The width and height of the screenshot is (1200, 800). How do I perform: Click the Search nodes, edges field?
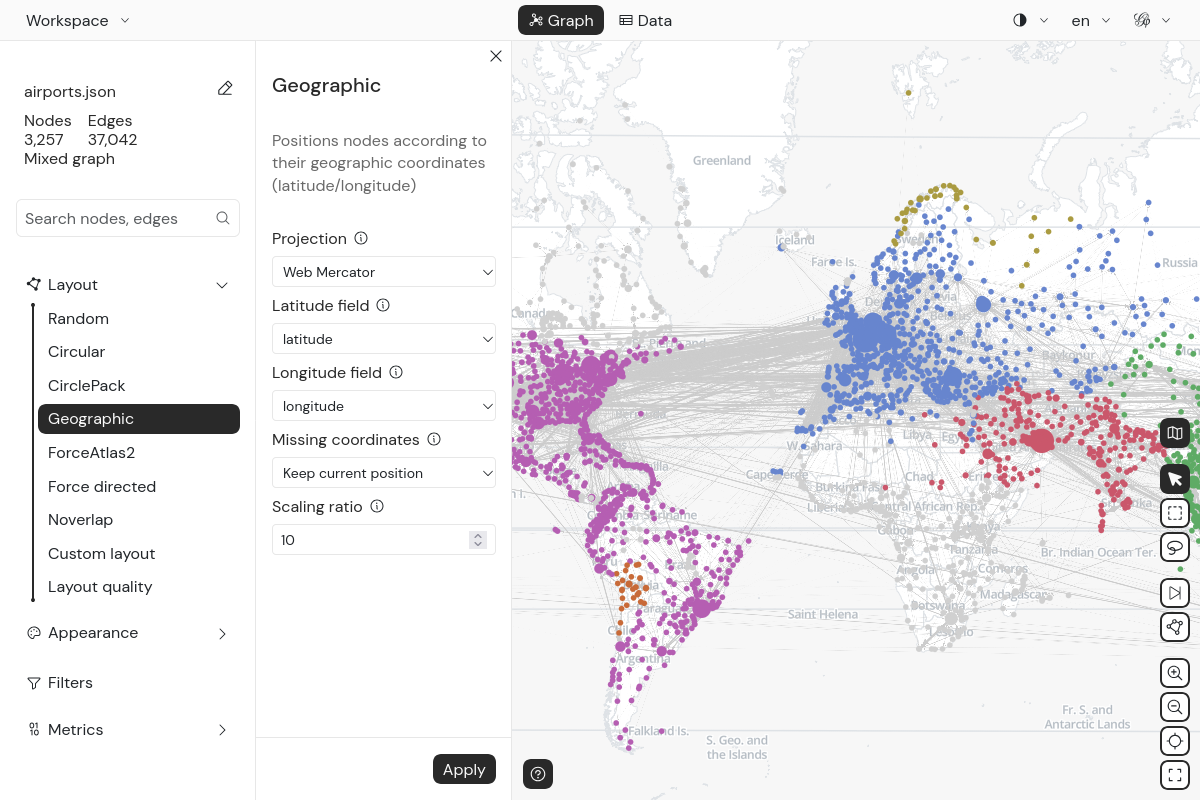[x=128, y=218]
